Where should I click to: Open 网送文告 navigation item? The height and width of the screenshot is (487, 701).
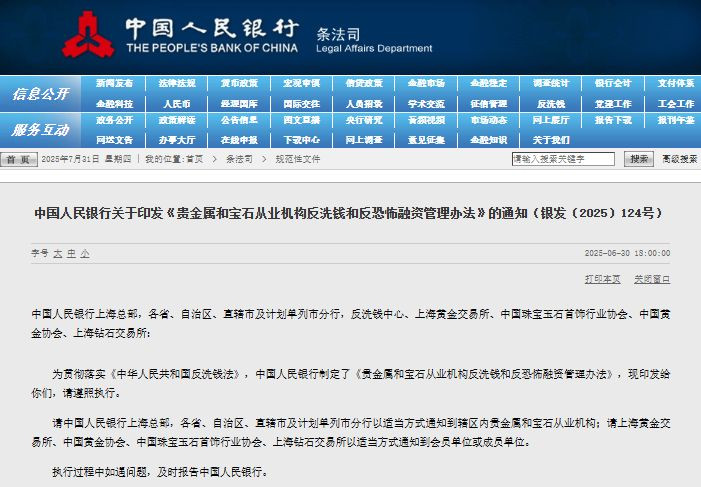114,140
